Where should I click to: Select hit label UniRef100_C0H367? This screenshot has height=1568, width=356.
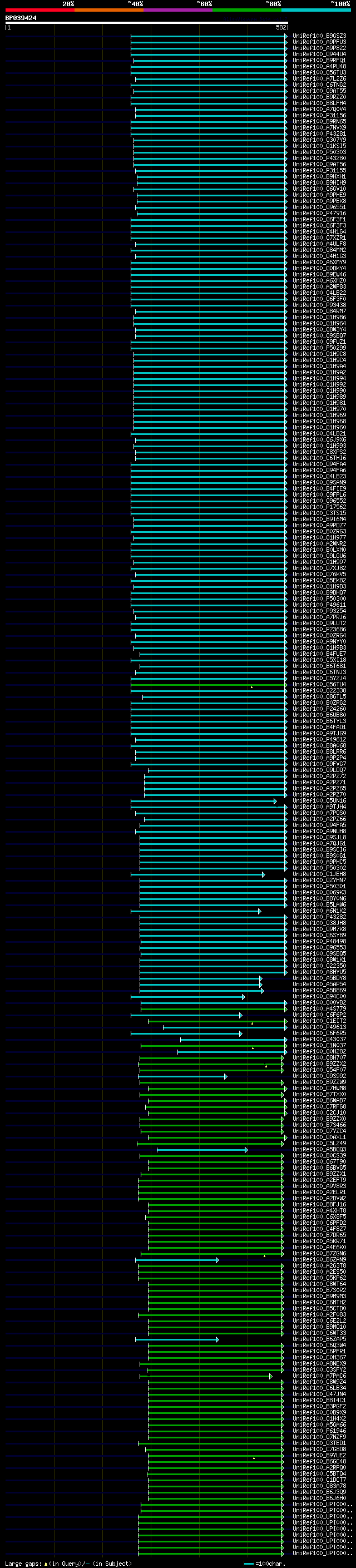[319, 1357]
